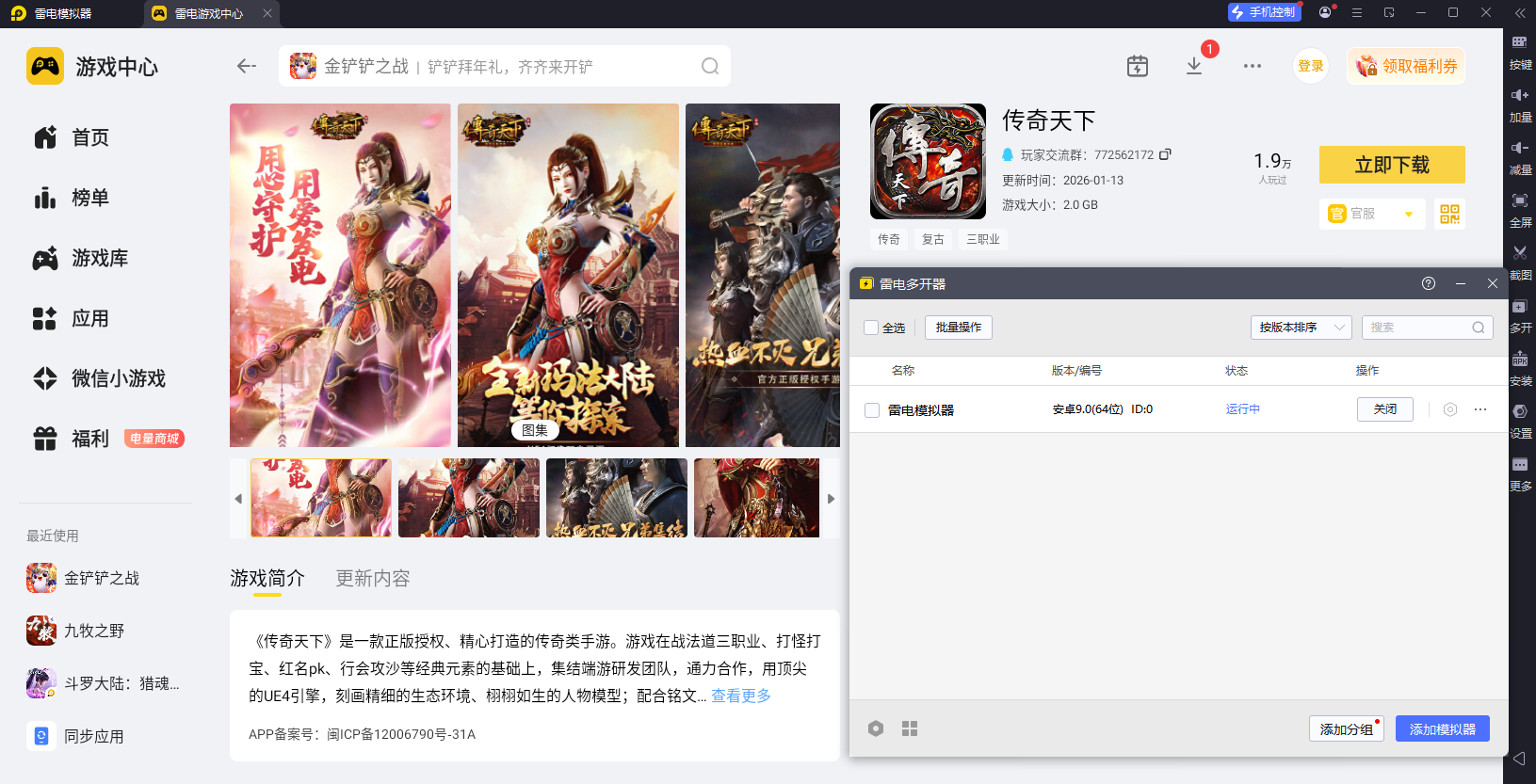This screenshot has width=1536, height=784.
Task: Tick the Select All checkbox
Action: pos(871,328)
